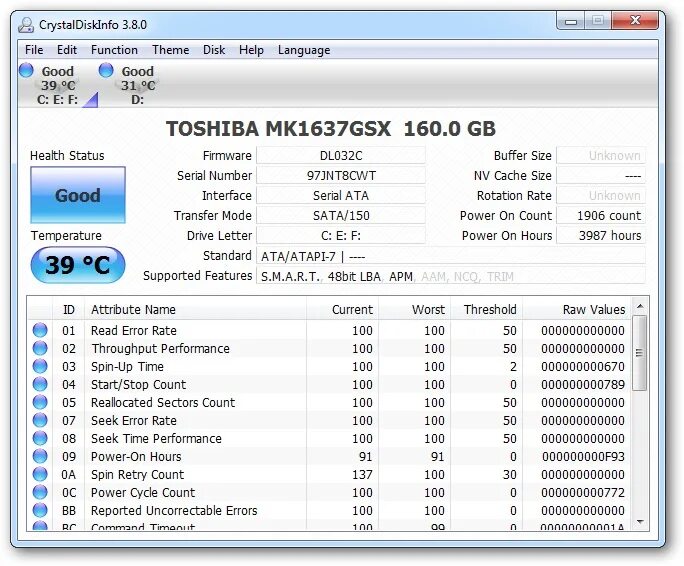This screenshot has width=684, height=566.
Task: Select the Read Error Rate attribute name
Action: click(134, 330)
